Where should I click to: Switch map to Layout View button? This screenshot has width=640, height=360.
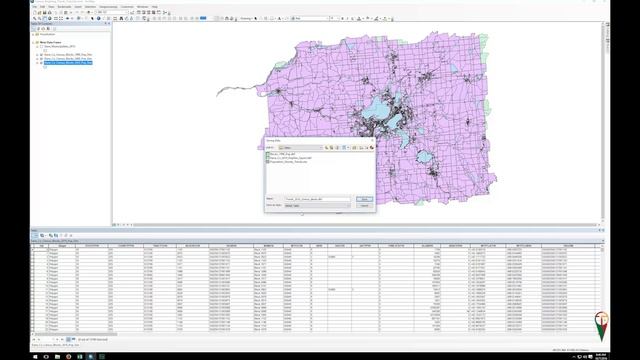pos(118,224)
